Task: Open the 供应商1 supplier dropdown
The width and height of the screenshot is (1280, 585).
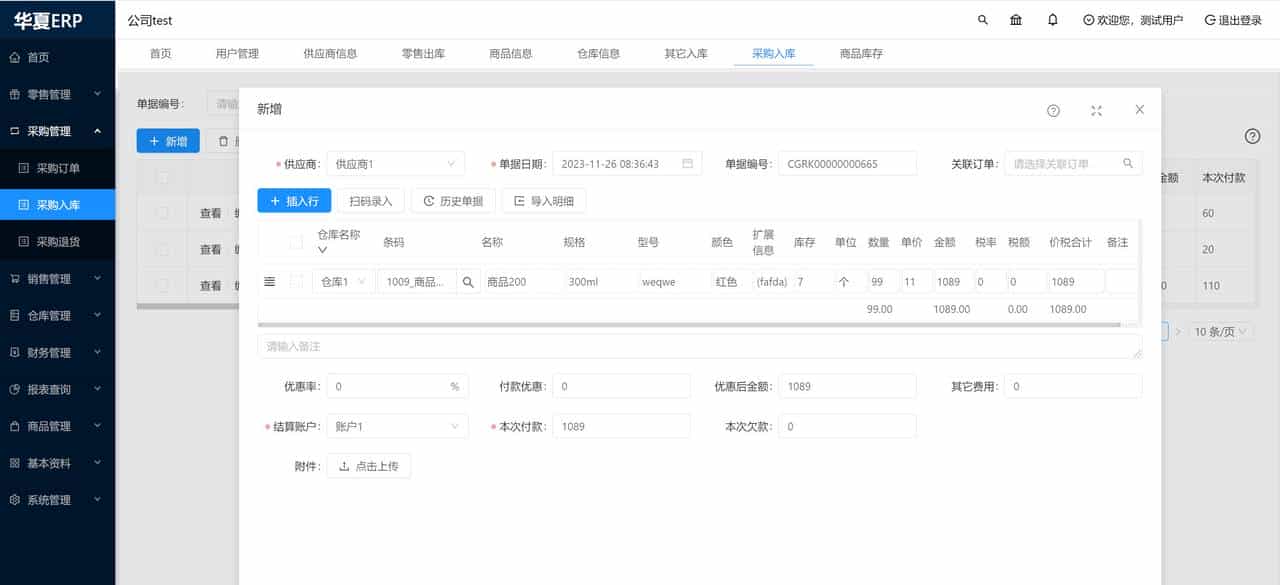Action: [395, 162]
